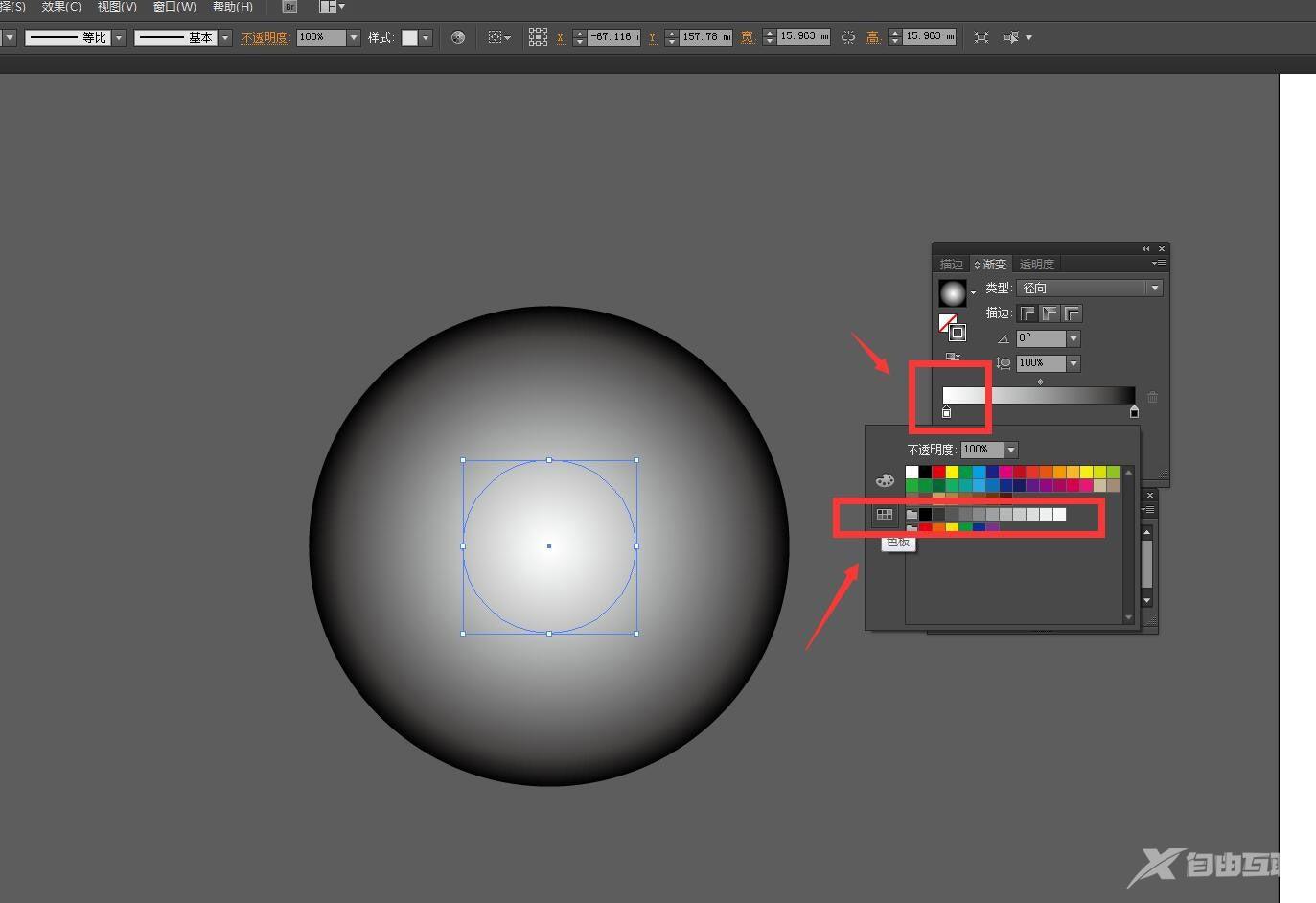This screenshot has height=903, width=1316.
Task: Switch popup to color palette mode icon
Action: coord(885,480)
